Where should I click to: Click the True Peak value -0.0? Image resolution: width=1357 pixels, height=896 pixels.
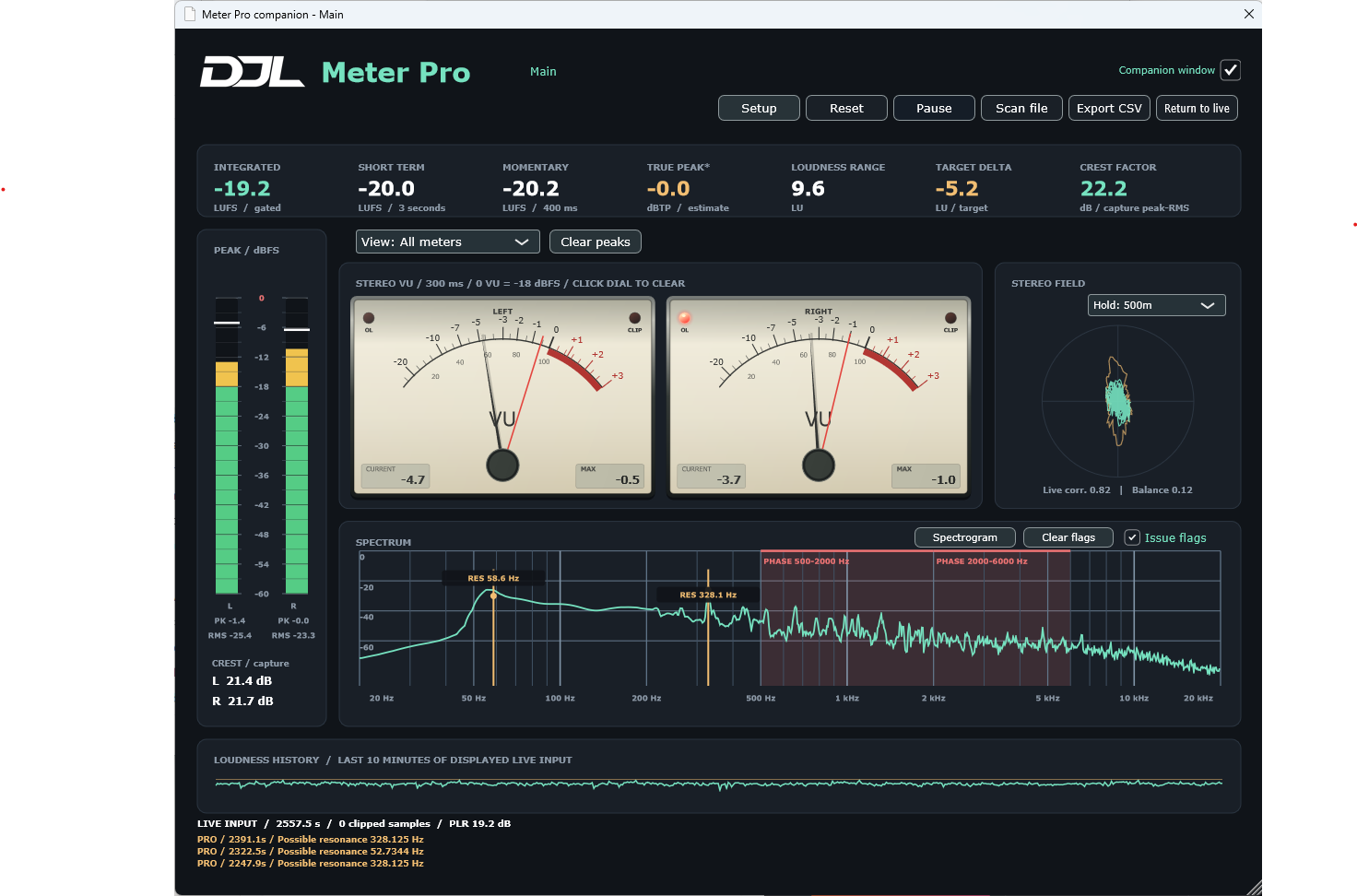pos(668,188)
